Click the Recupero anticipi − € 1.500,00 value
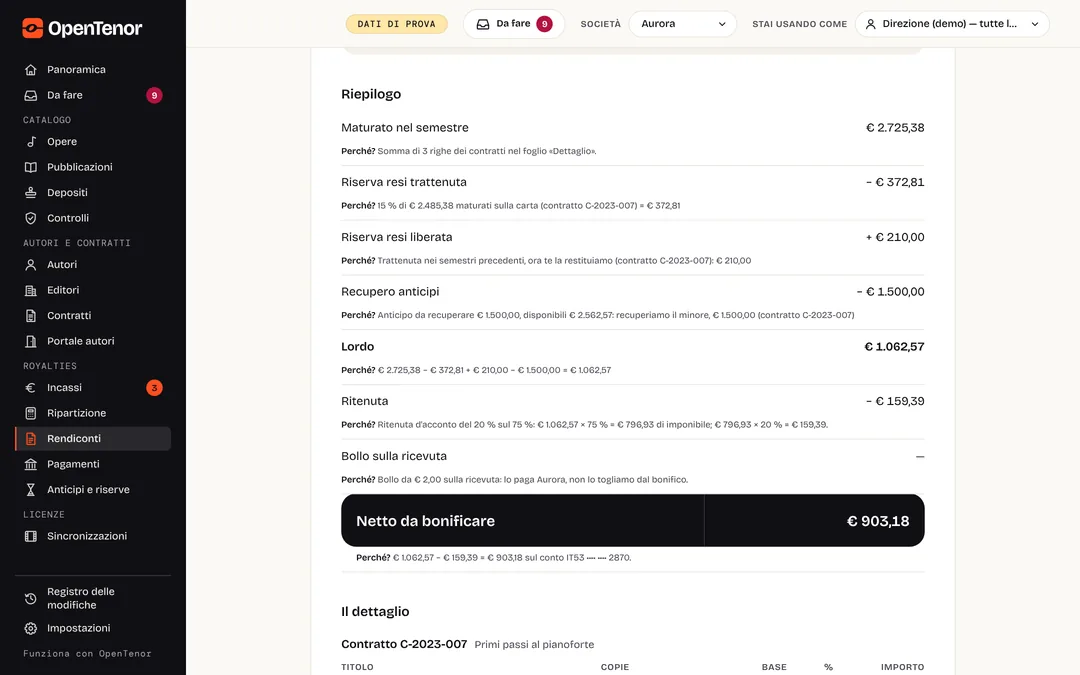Image resolution: width=1080 pixels, height=675 pixels. (x=890, y=292)
